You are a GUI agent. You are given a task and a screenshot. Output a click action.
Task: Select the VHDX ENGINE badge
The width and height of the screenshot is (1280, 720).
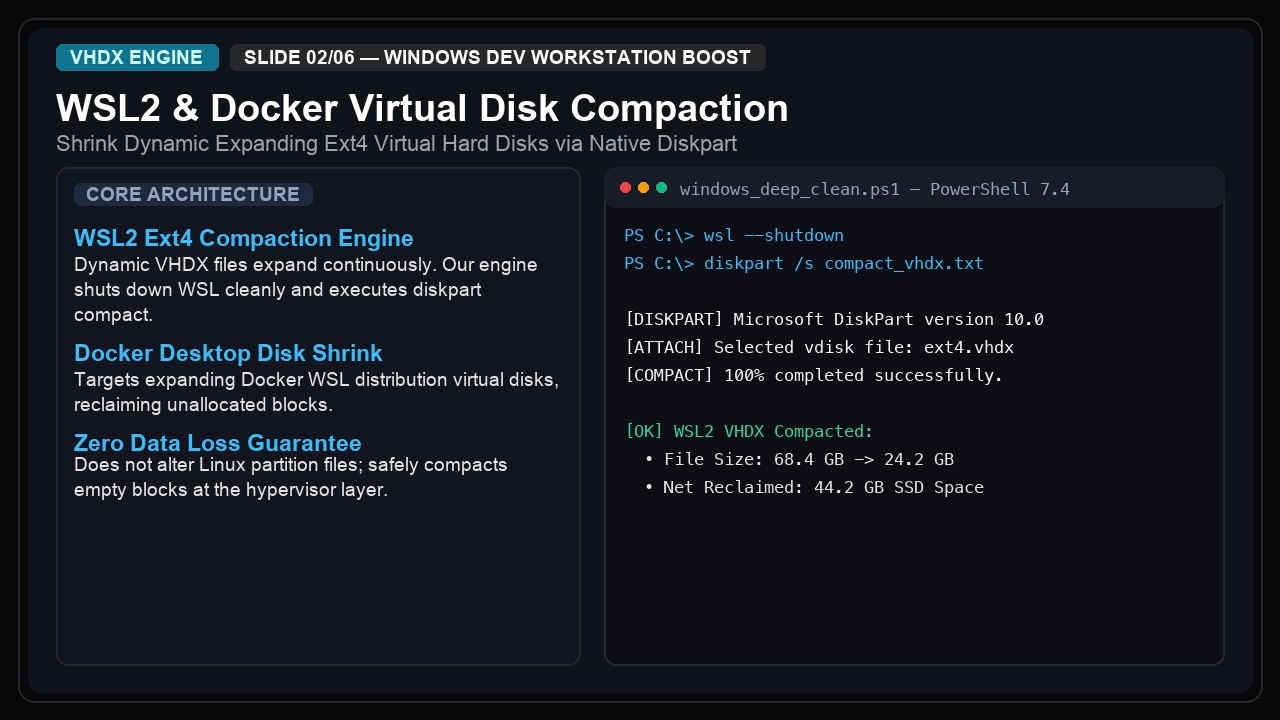click(x=137, y=58)
